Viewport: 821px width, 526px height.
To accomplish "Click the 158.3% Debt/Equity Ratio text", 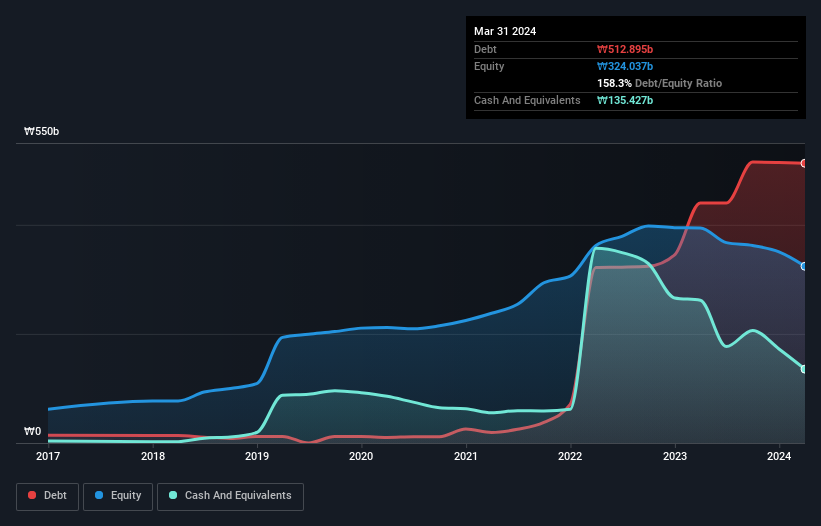I will 659,83.
